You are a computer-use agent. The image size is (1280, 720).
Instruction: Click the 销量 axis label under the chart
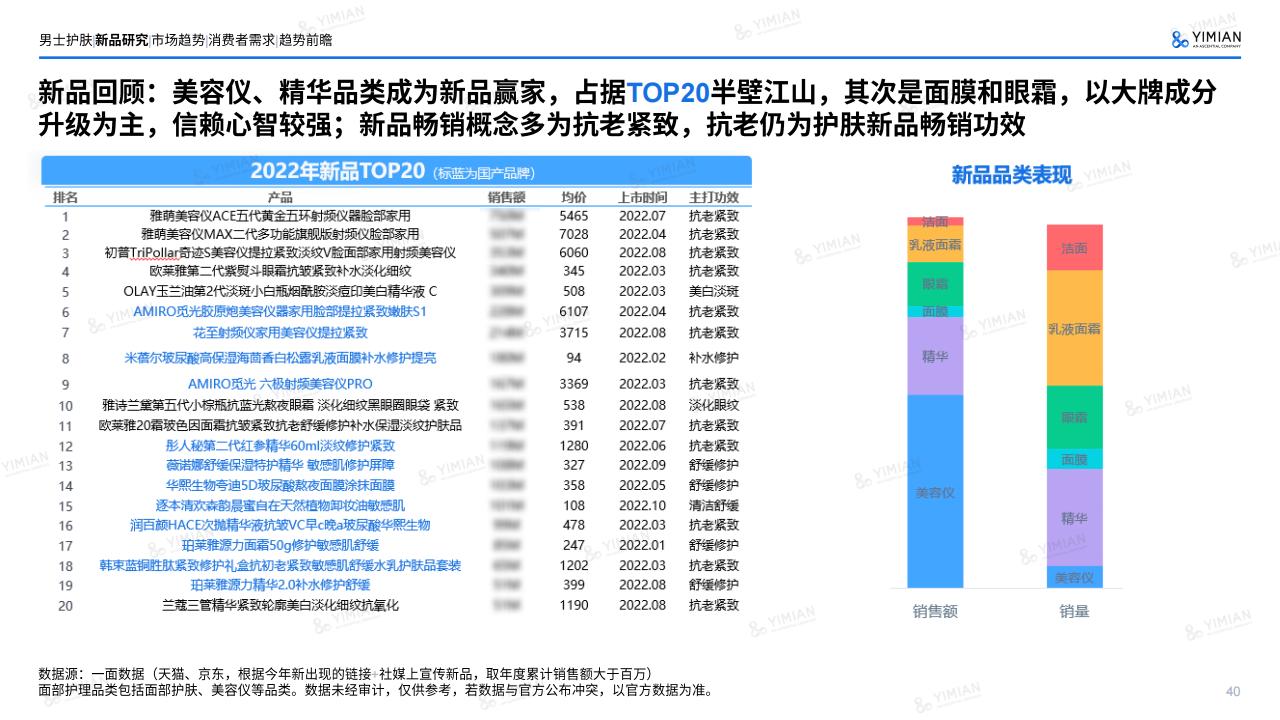(1074, 611)
